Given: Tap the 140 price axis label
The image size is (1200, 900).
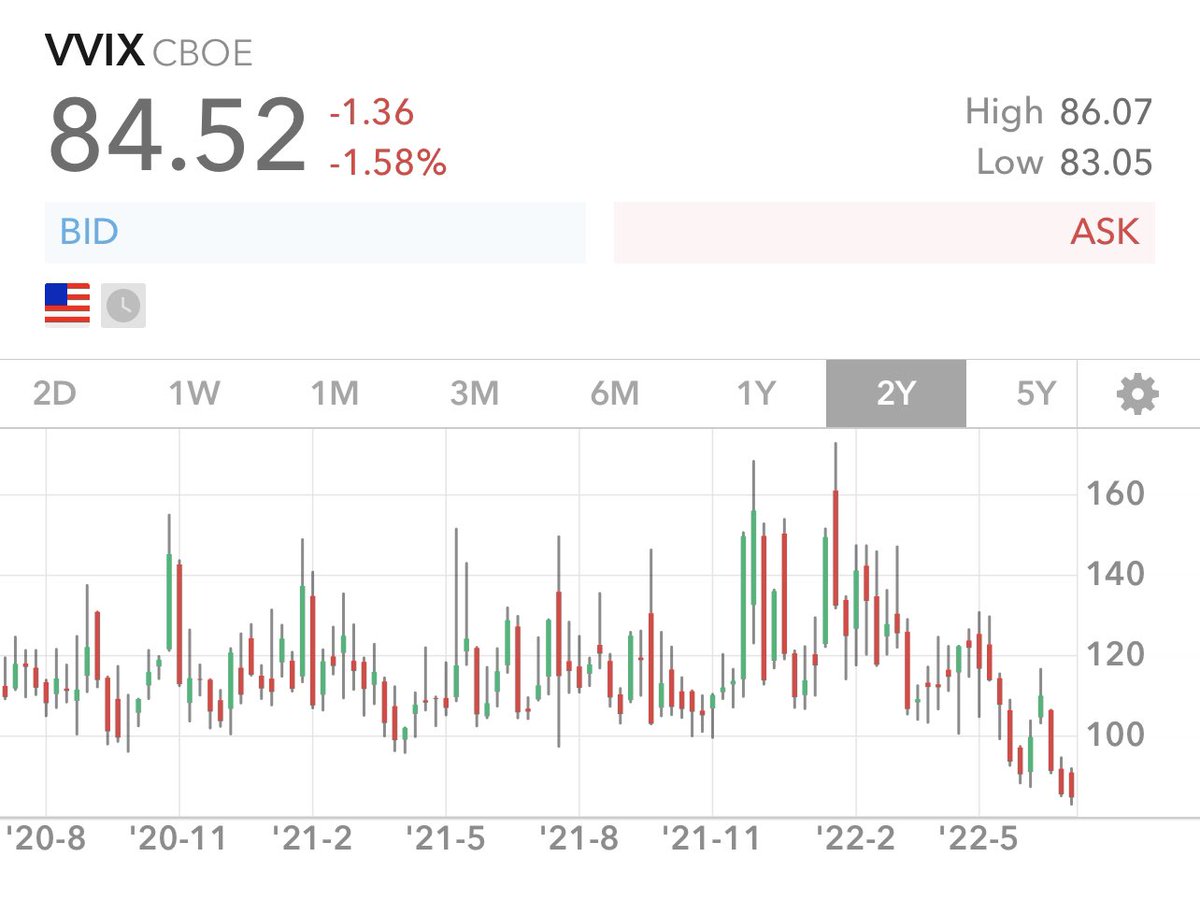Looking at the screenshot, I should 1116,574.
